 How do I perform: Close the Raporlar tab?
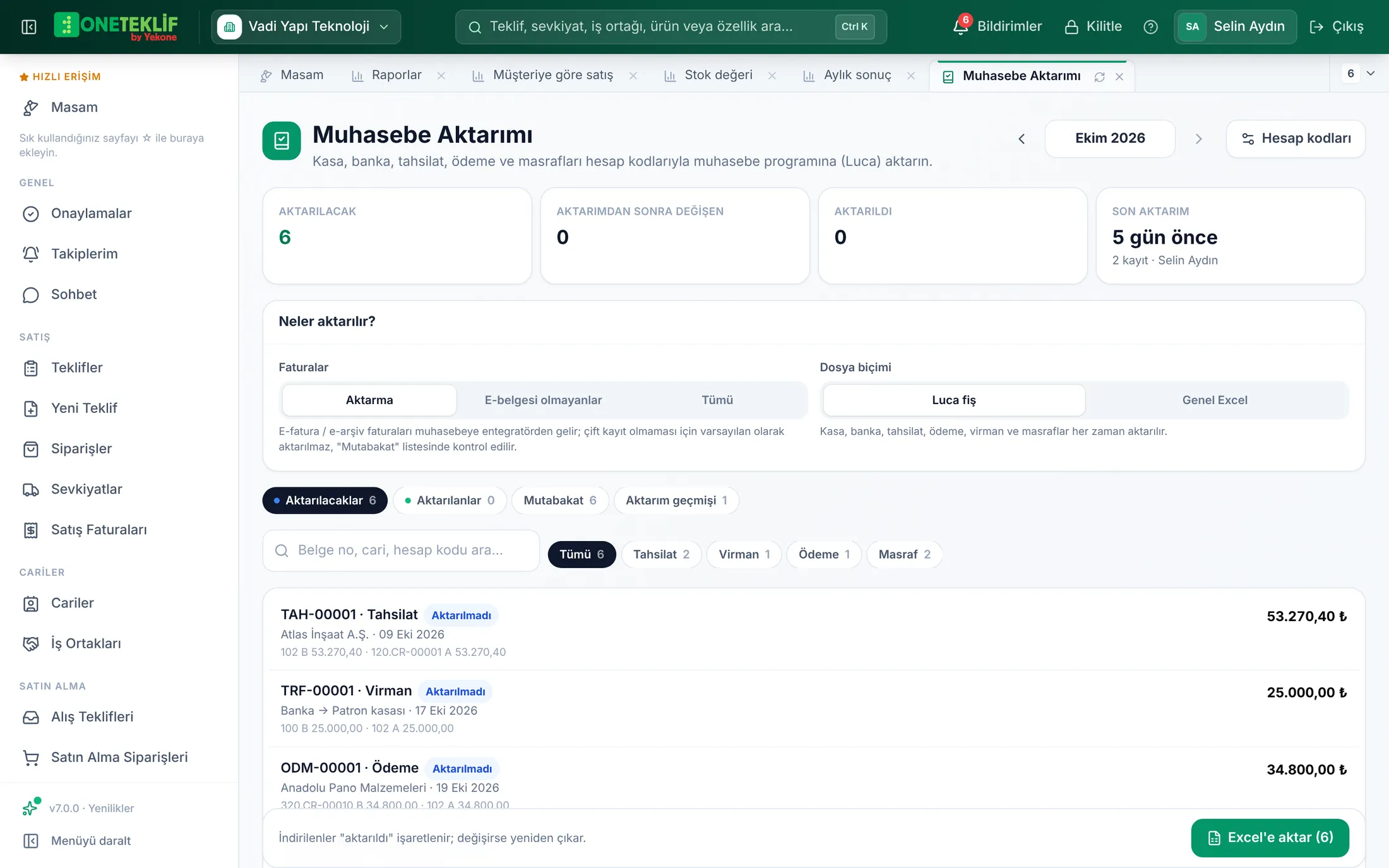point(441,76)
